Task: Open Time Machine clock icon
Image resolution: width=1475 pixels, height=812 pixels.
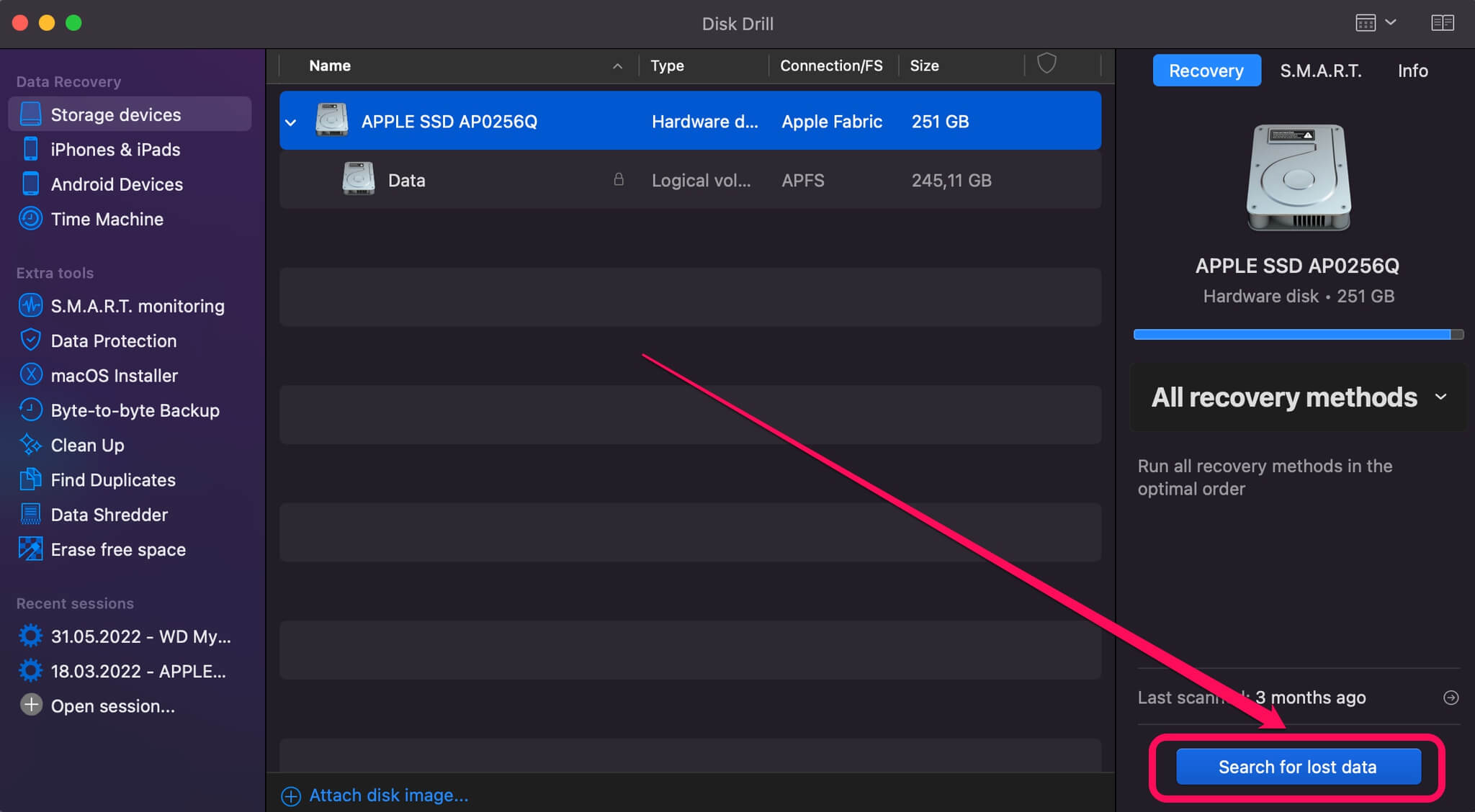Action: (30, 218)
